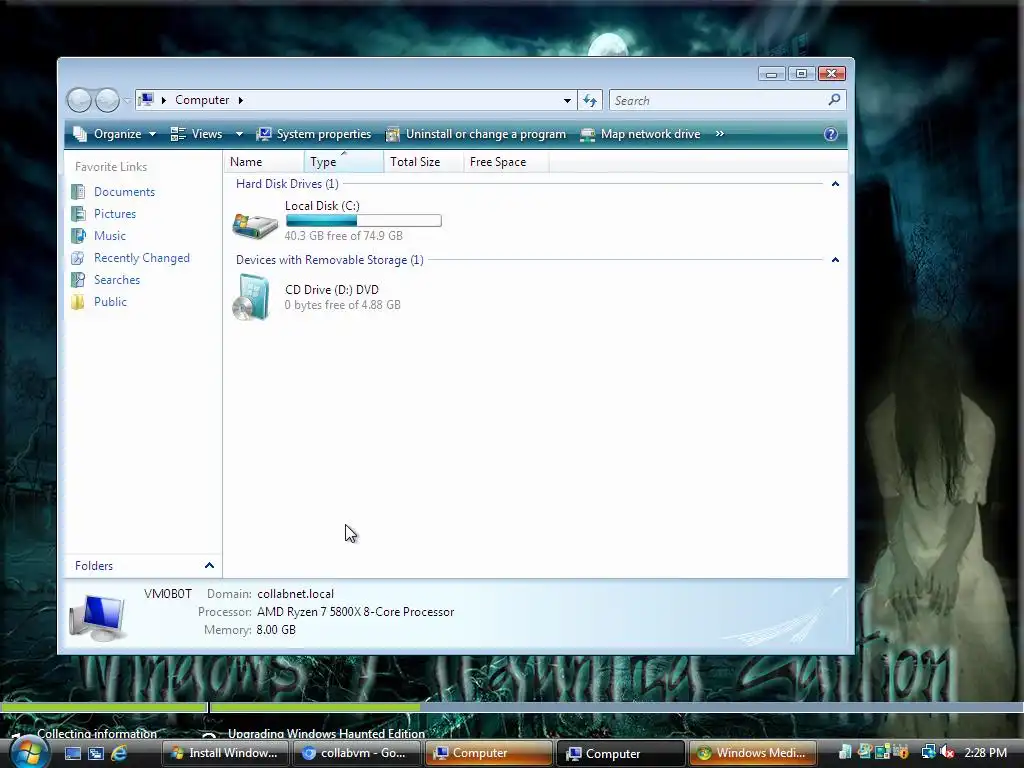
Task: Open the Help question mark icon
Action: click(x=831, y=134)
